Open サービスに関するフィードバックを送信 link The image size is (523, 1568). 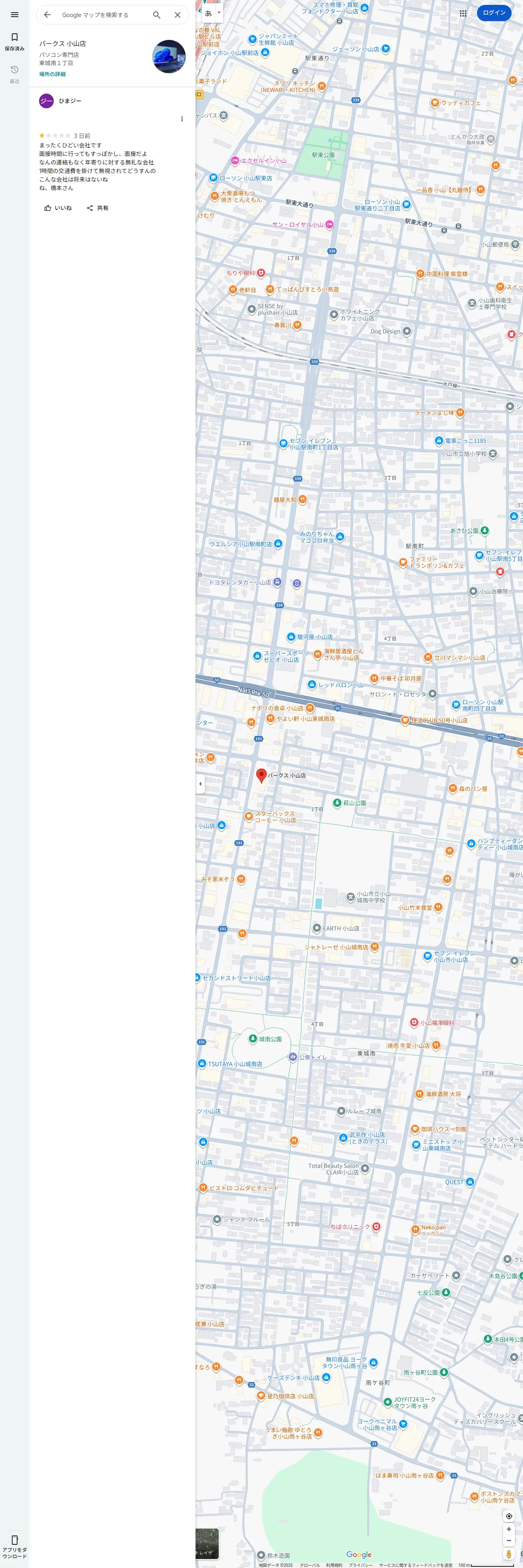[415, 1565]
